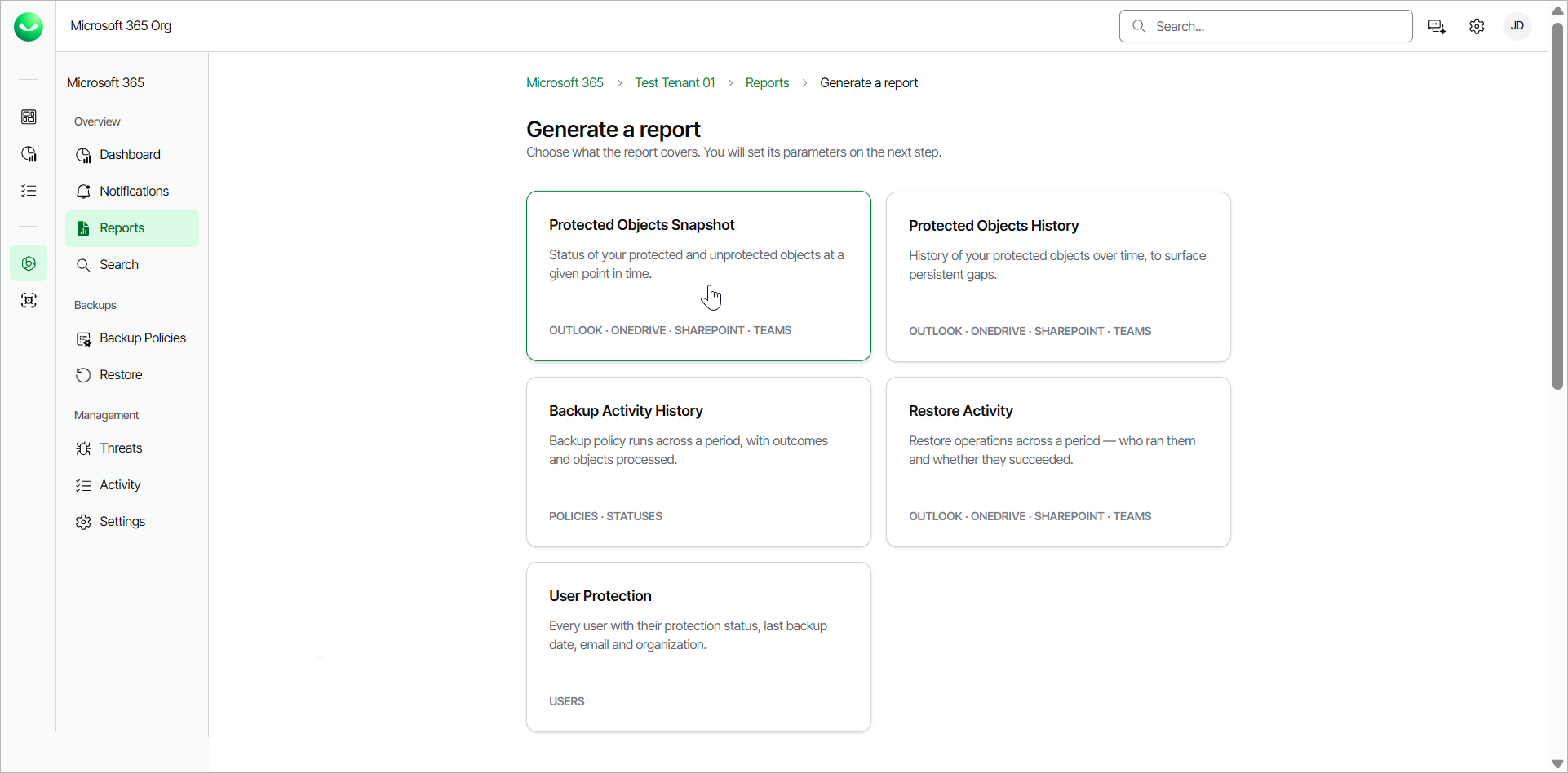This screenshot has width=1568, height=773.
Task: Open the task list icon in left rail
Action: (x=29, y=191)
